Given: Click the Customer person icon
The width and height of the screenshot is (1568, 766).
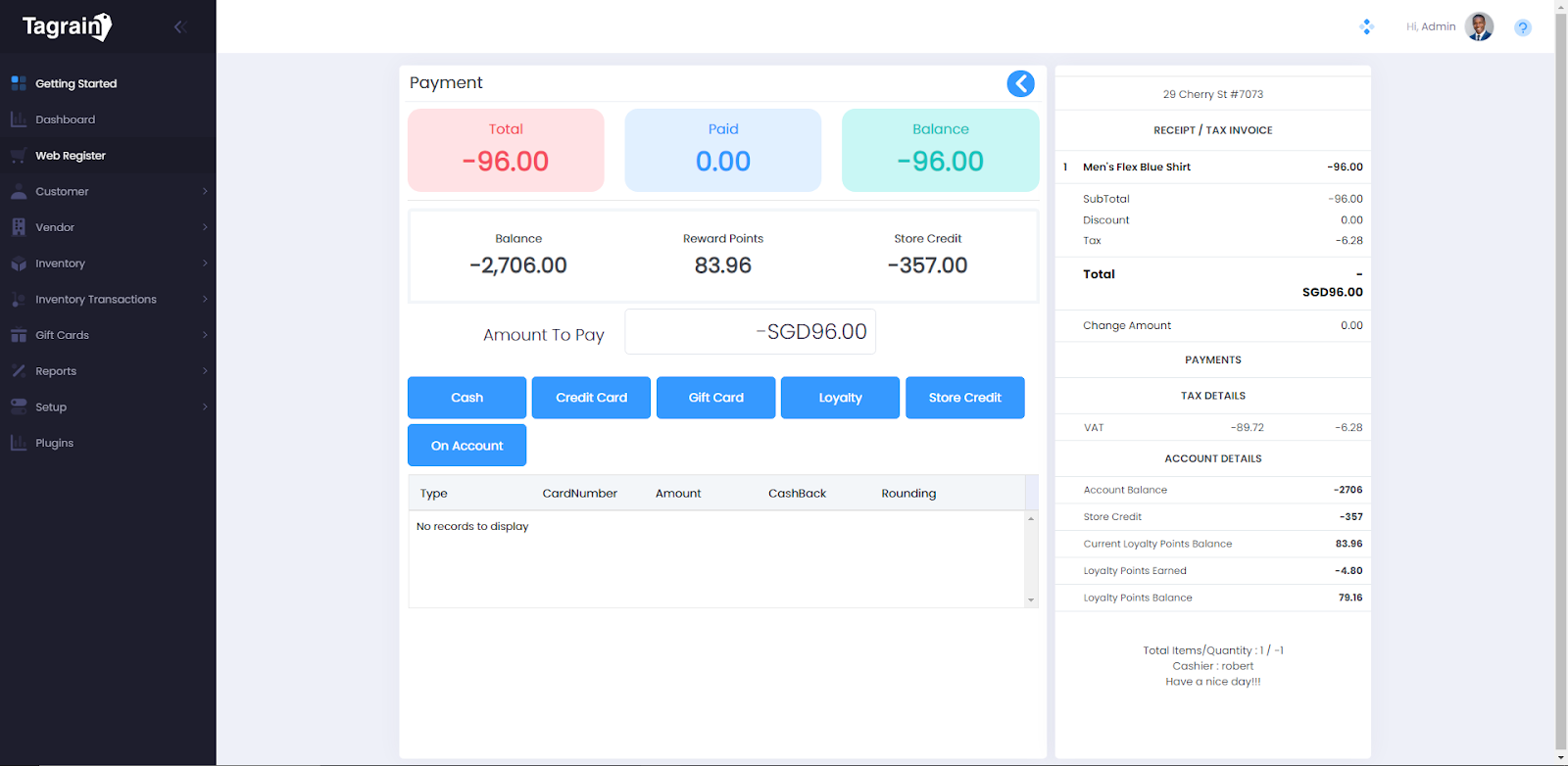Looking at the screenshot, I should (x=19, y=191).
